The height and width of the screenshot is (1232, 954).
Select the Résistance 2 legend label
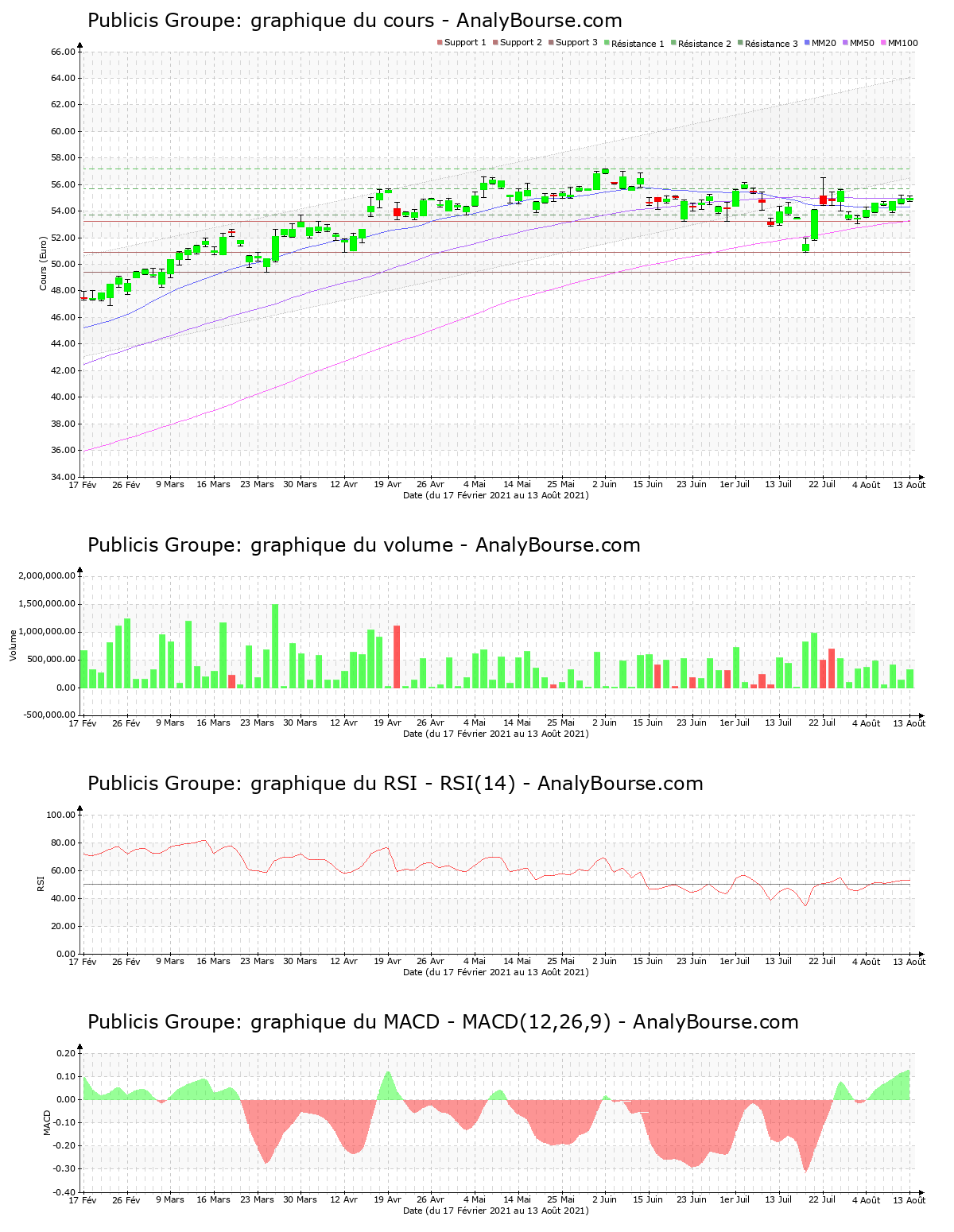pyautogui.click(x=704, y=44)
